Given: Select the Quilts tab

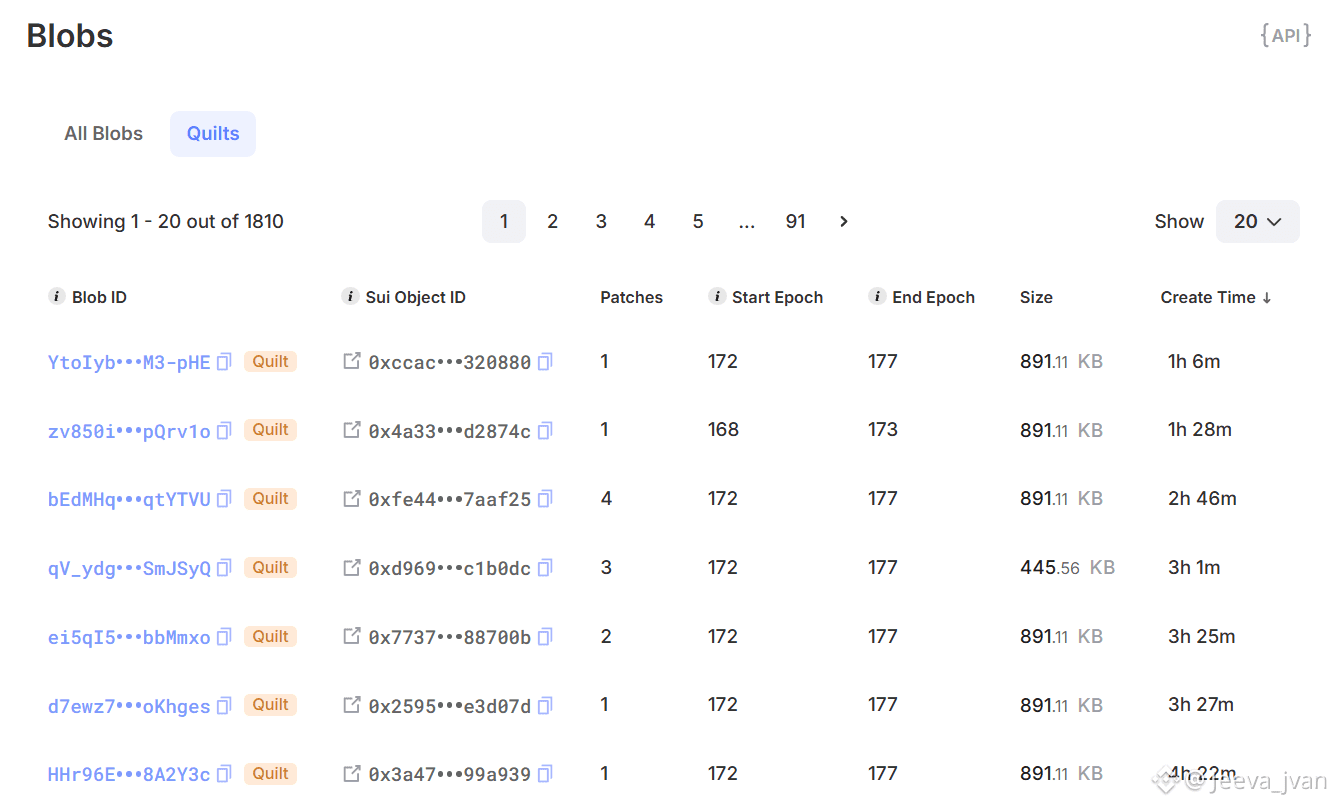Looking at the screenshot, I should pyautogui.click(x=213, y=134).
